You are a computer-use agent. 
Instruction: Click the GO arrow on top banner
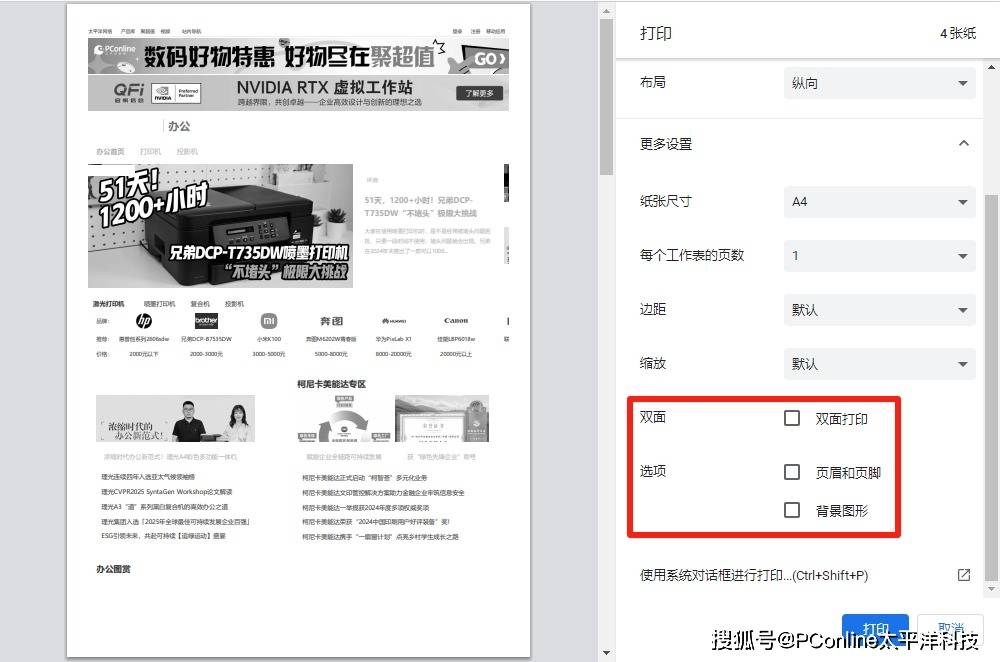pyautogui.click(x=488, y=59)
